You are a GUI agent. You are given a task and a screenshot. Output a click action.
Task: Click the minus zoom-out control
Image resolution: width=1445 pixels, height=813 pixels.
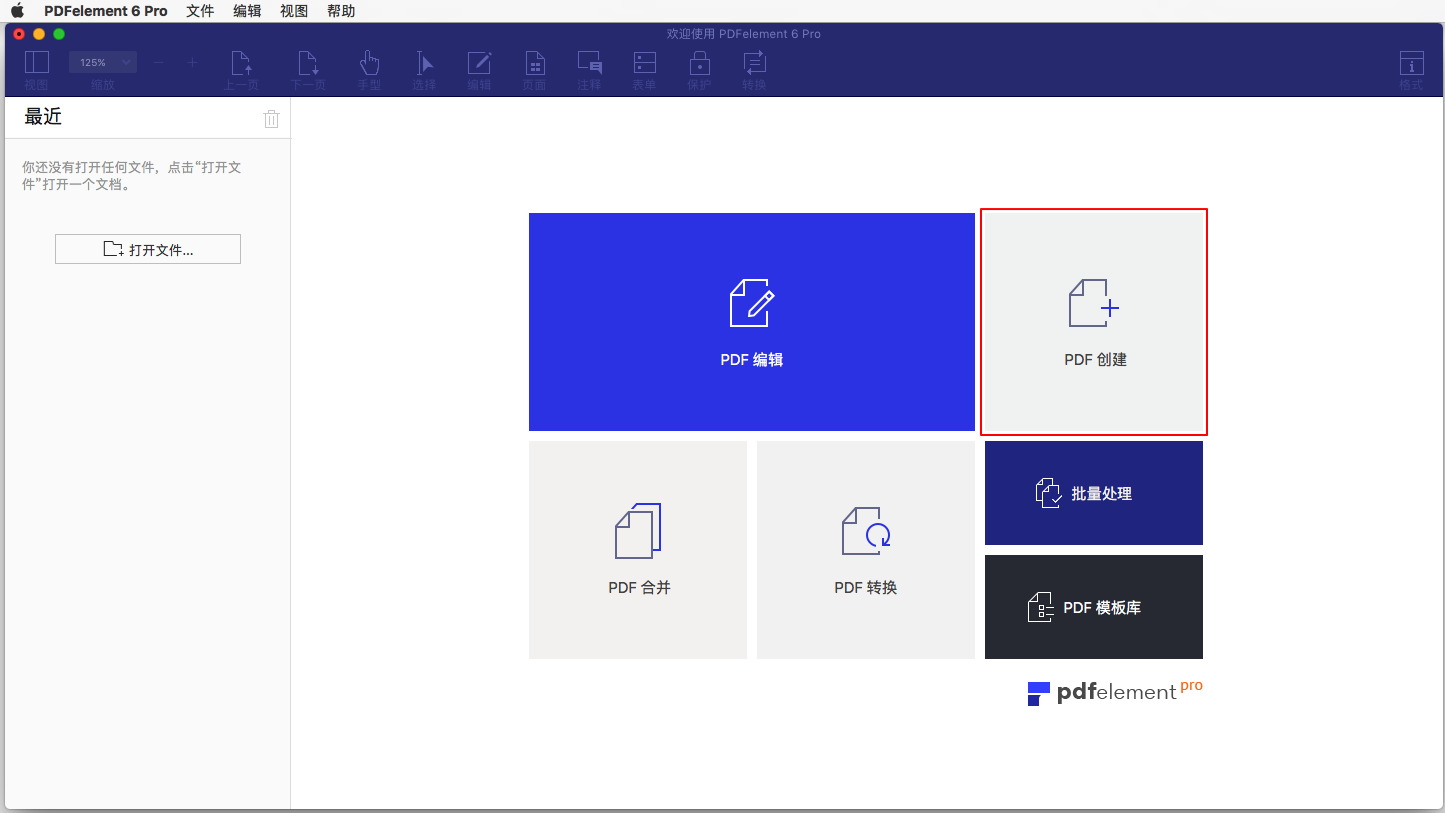[158, 61]
